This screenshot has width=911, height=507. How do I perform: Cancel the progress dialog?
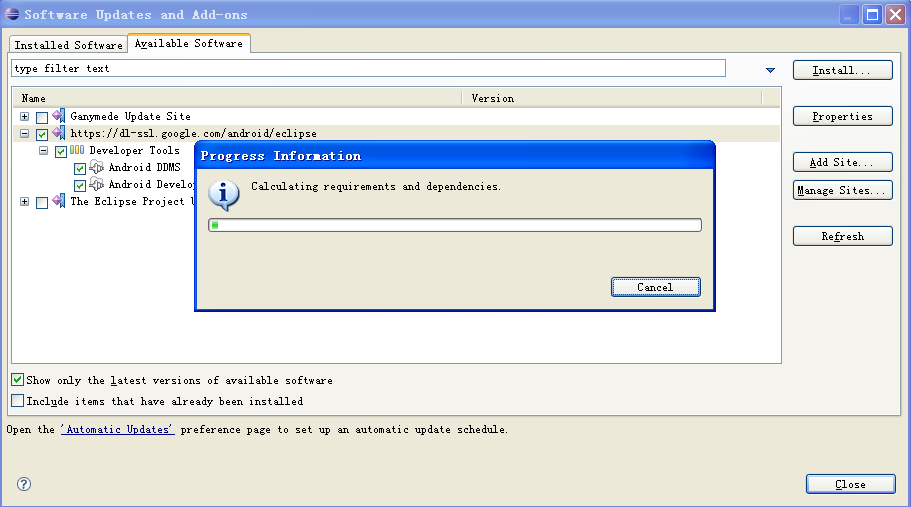click(655, 287)
